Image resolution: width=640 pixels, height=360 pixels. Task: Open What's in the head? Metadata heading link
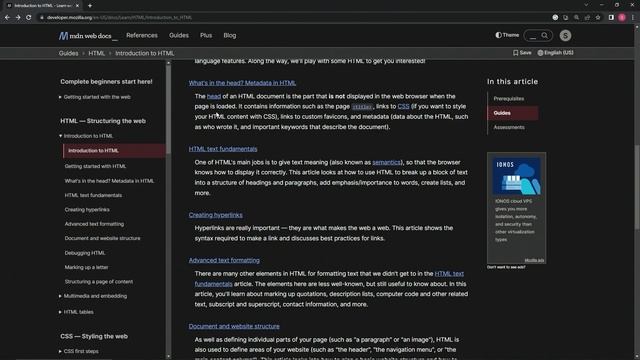242,83
